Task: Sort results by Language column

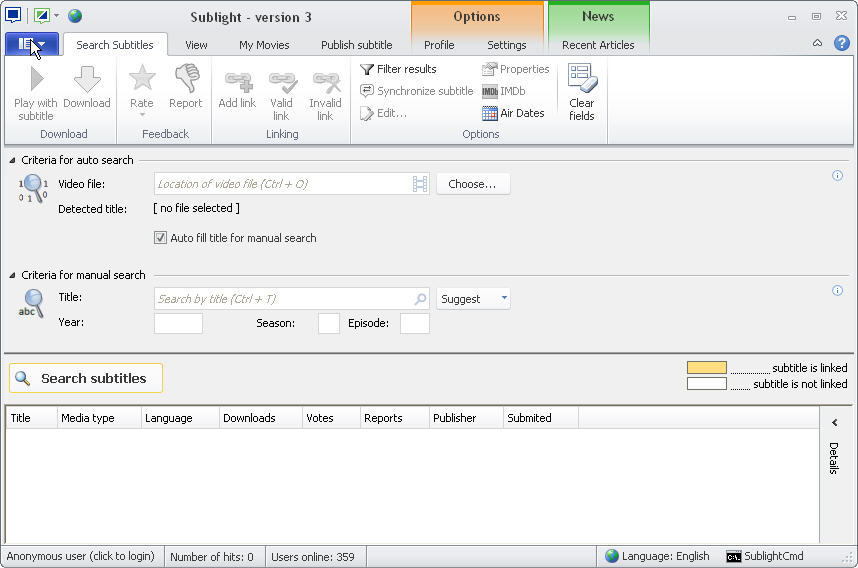Action: [180, 418]
